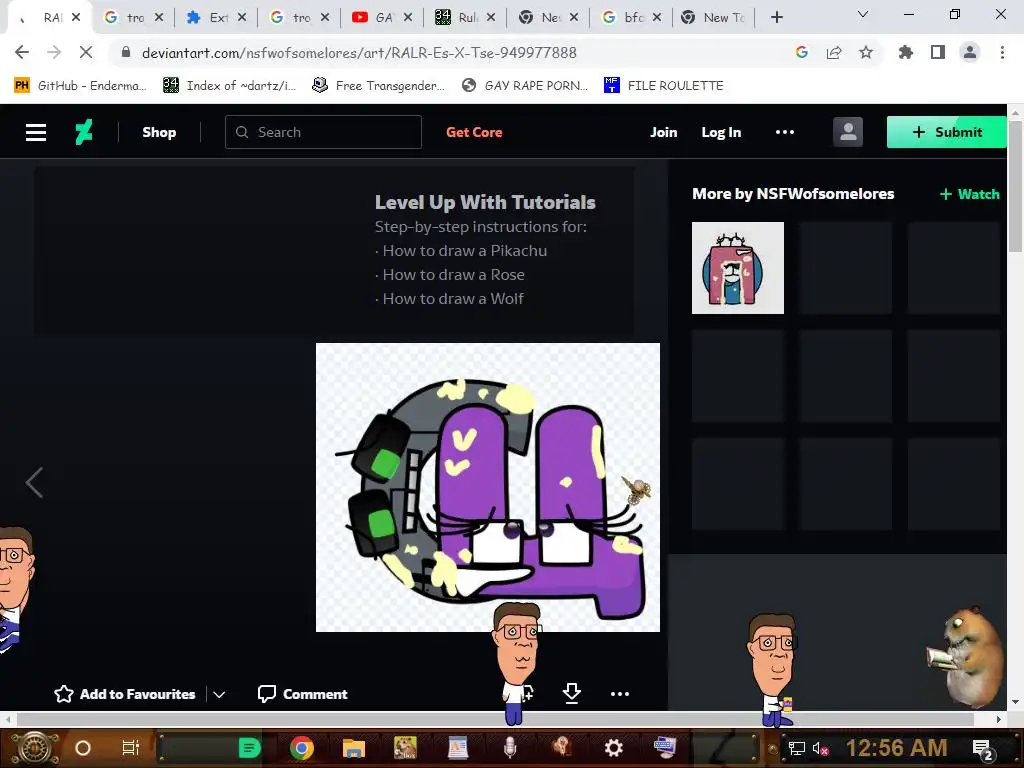The image size is (1024, 768).
Task: Click the deviantart.com address bar URL
Action: (x=359, y=53)
